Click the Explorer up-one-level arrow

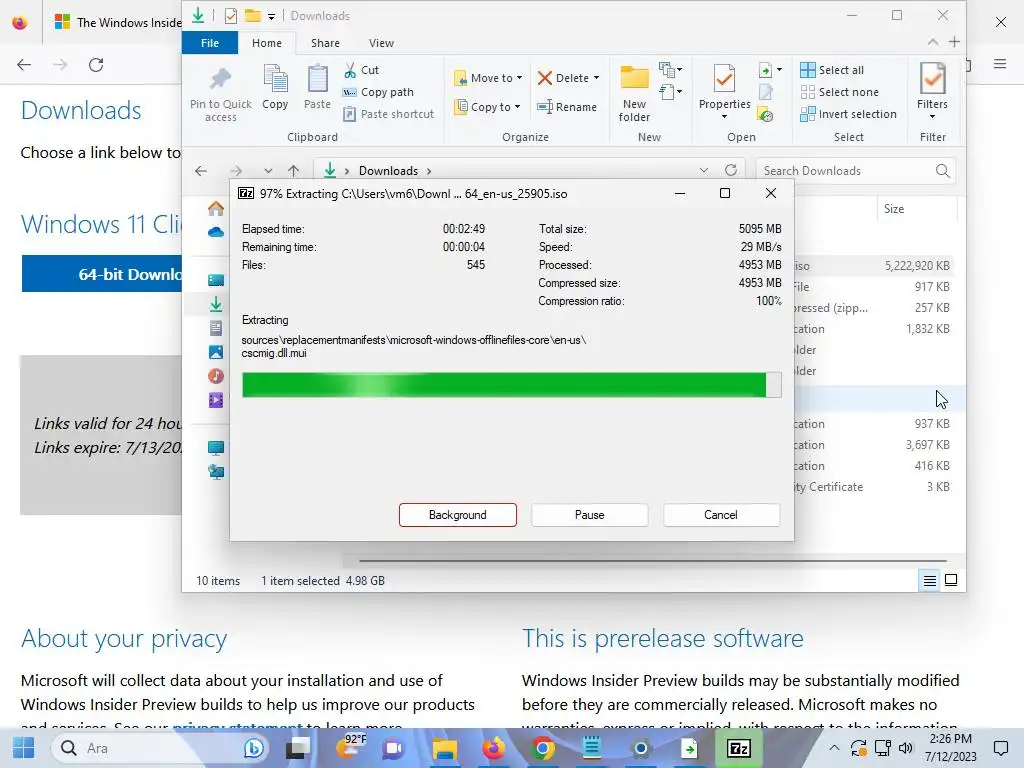[293, 170]
